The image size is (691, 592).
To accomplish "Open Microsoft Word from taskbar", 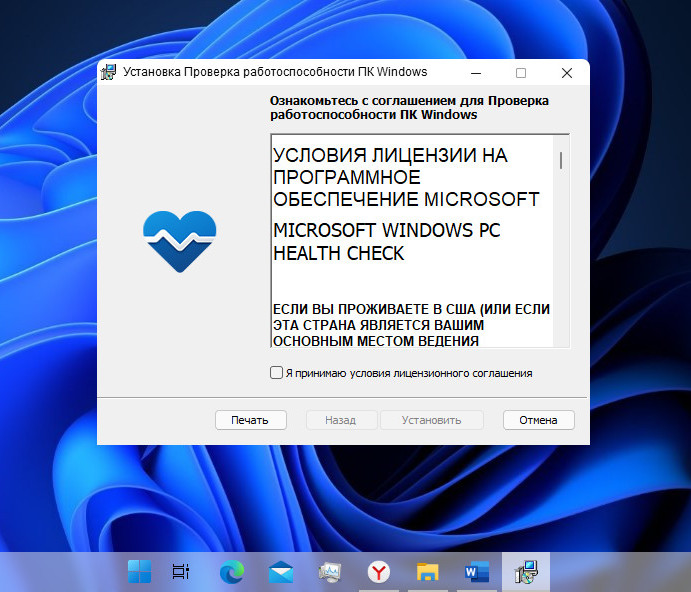I will (x=477, y=572).
